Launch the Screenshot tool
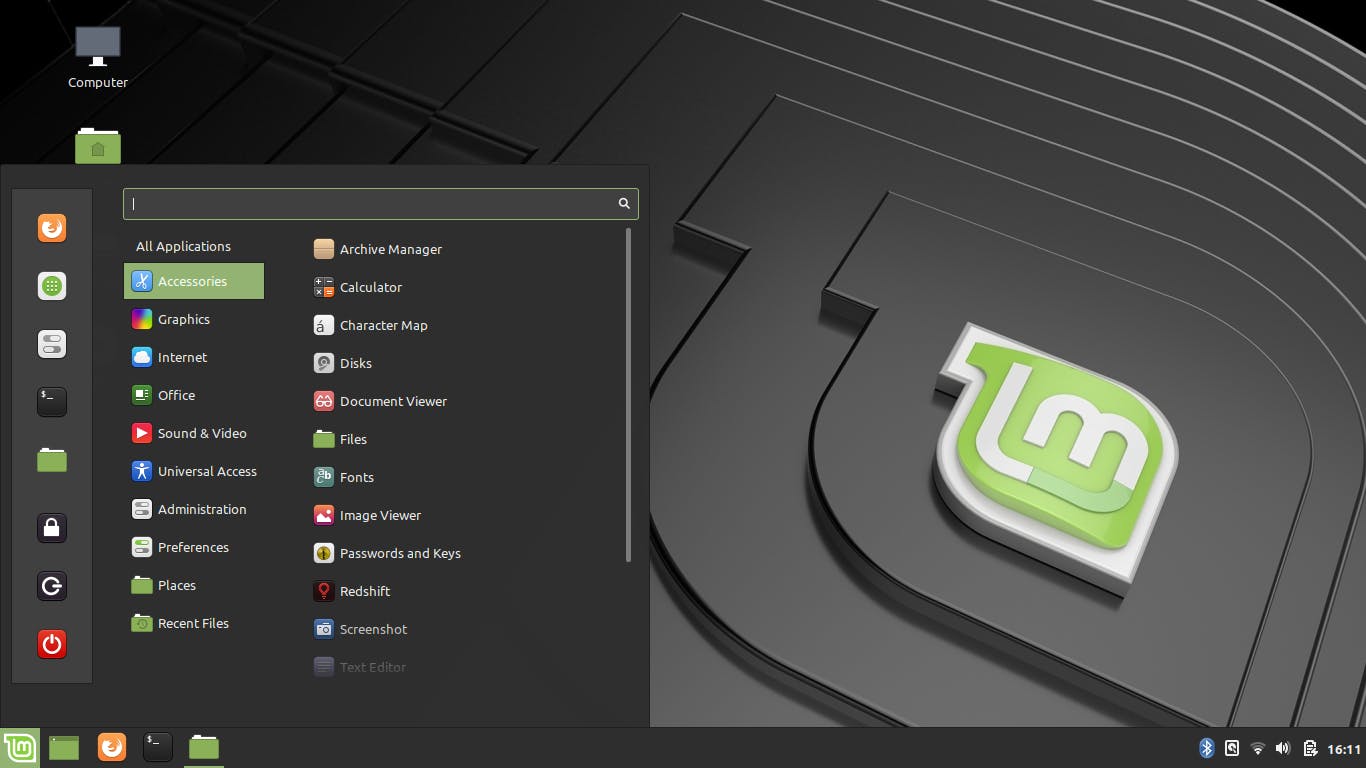Screen dimensions: 1366x768 coord(371,629)
